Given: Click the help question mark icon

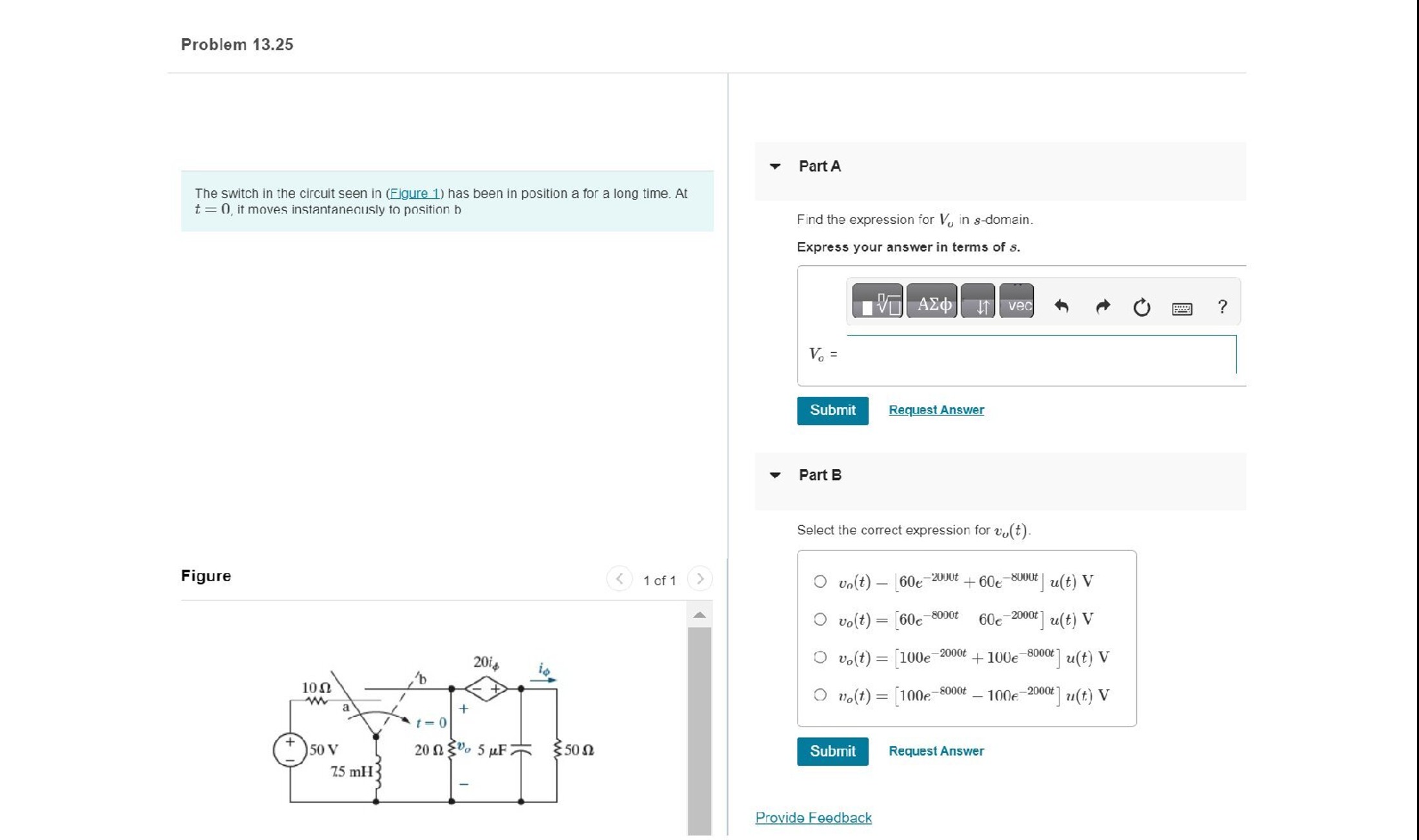Looking at the screenshot, I should pos(1223,306).
